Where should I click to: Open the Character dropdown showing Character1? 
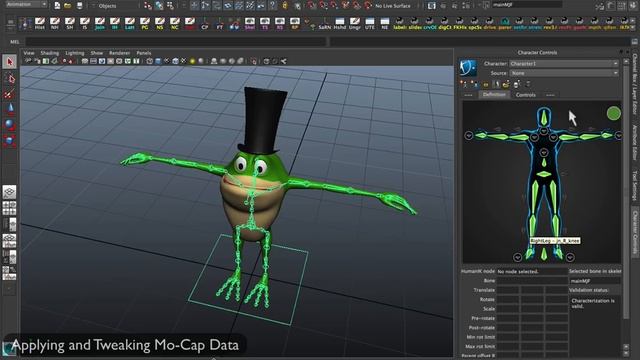[564, 64]
